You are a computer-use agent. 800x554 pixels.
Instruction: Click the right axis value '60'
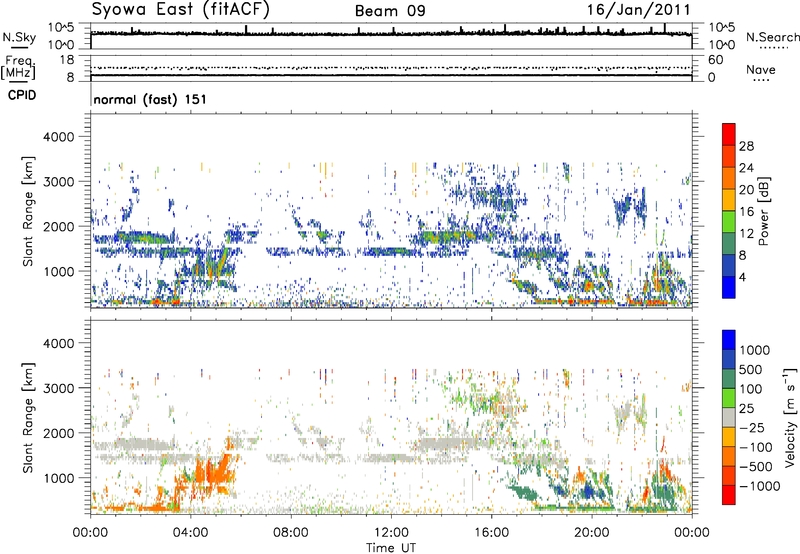pyautogui.click(x=715, y=60)
